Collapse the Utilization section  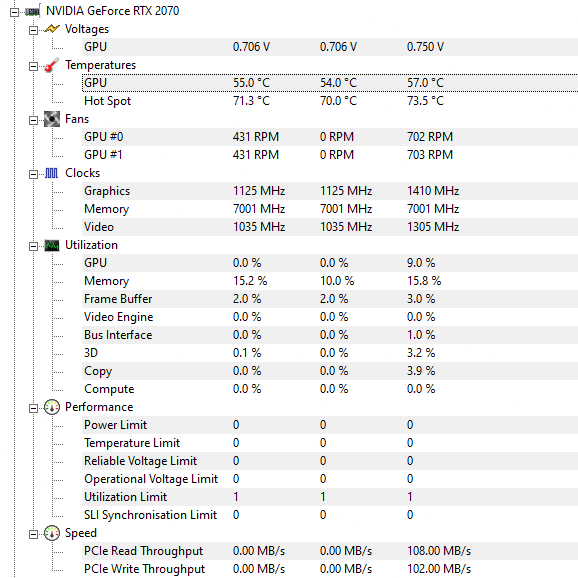(33, 247)
